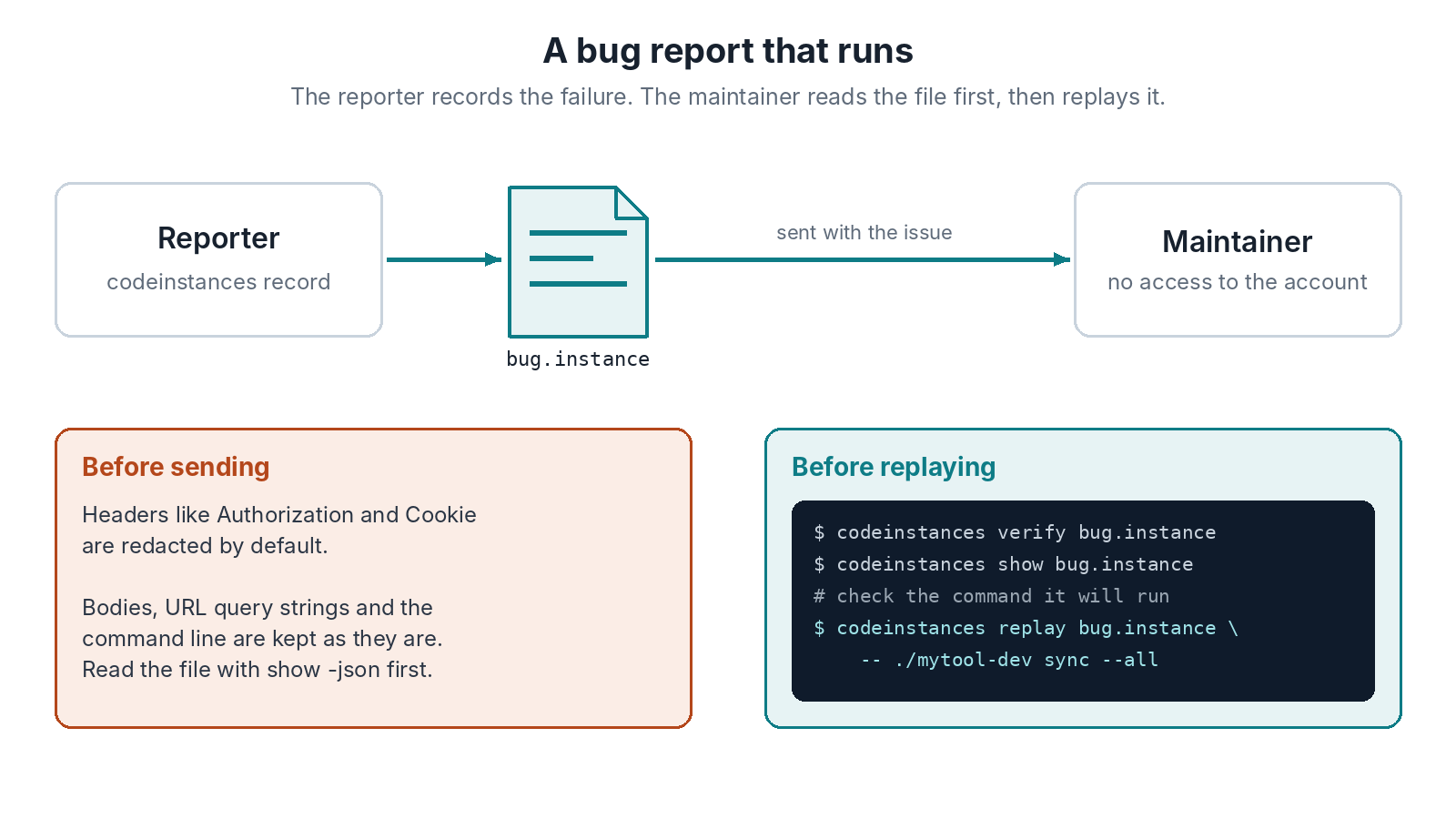Click the subtitle about reporter and maintainer
The height and width of the screenshot is (819, 1456).
pos(728,96)
